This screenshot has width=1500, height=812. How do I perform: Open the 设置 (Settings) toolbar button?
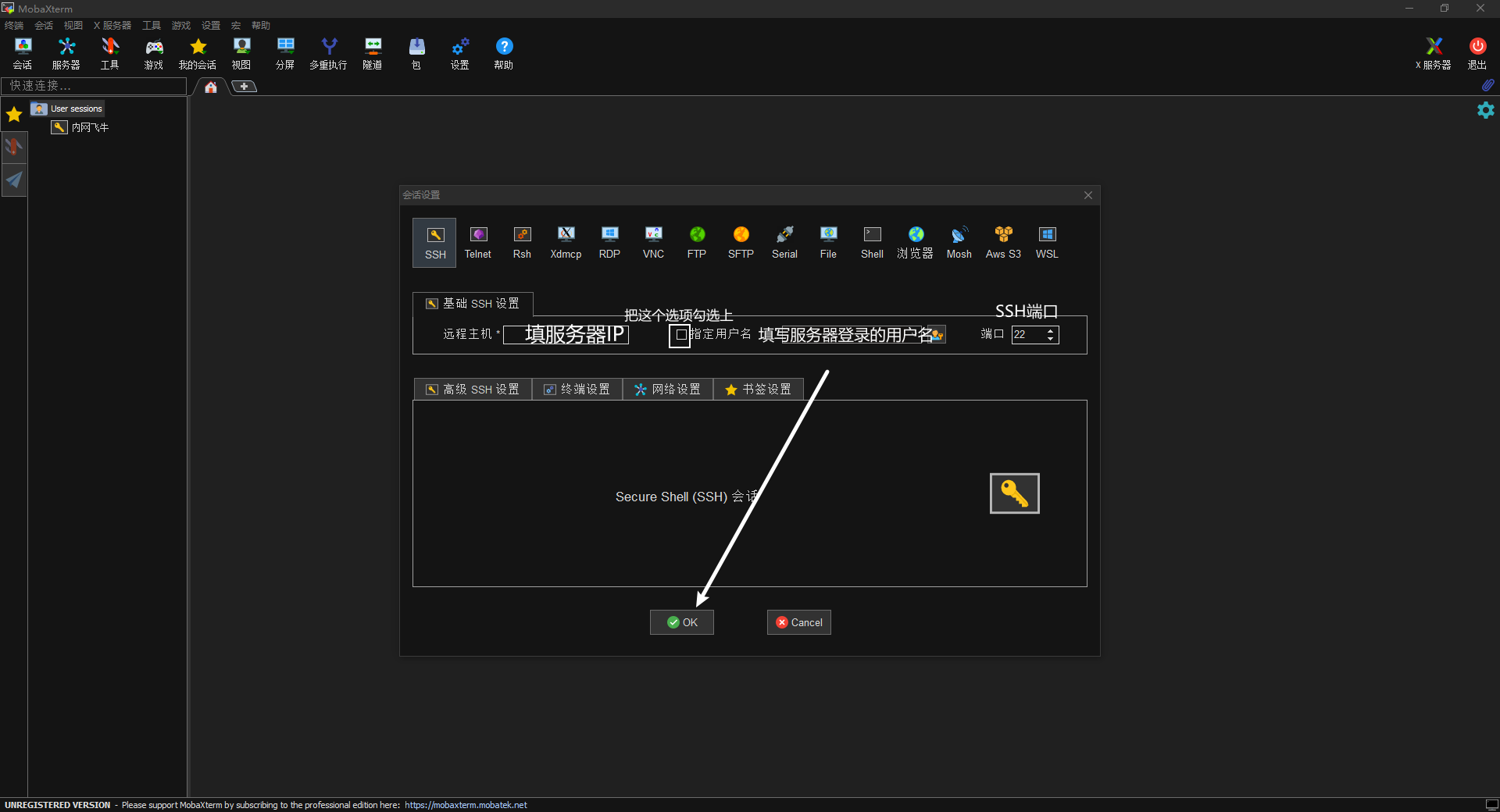pyautogui.click(x=460, y=54)
